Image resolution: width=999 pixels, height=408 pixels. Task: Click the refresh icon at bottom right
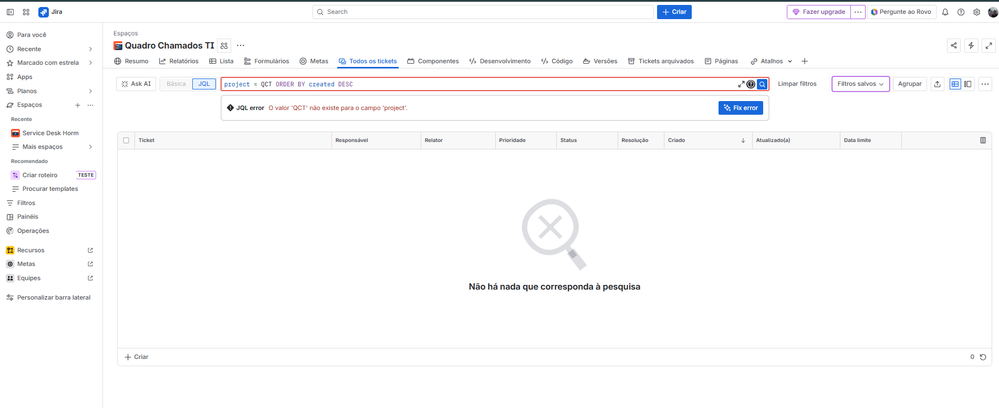point(982,357)
